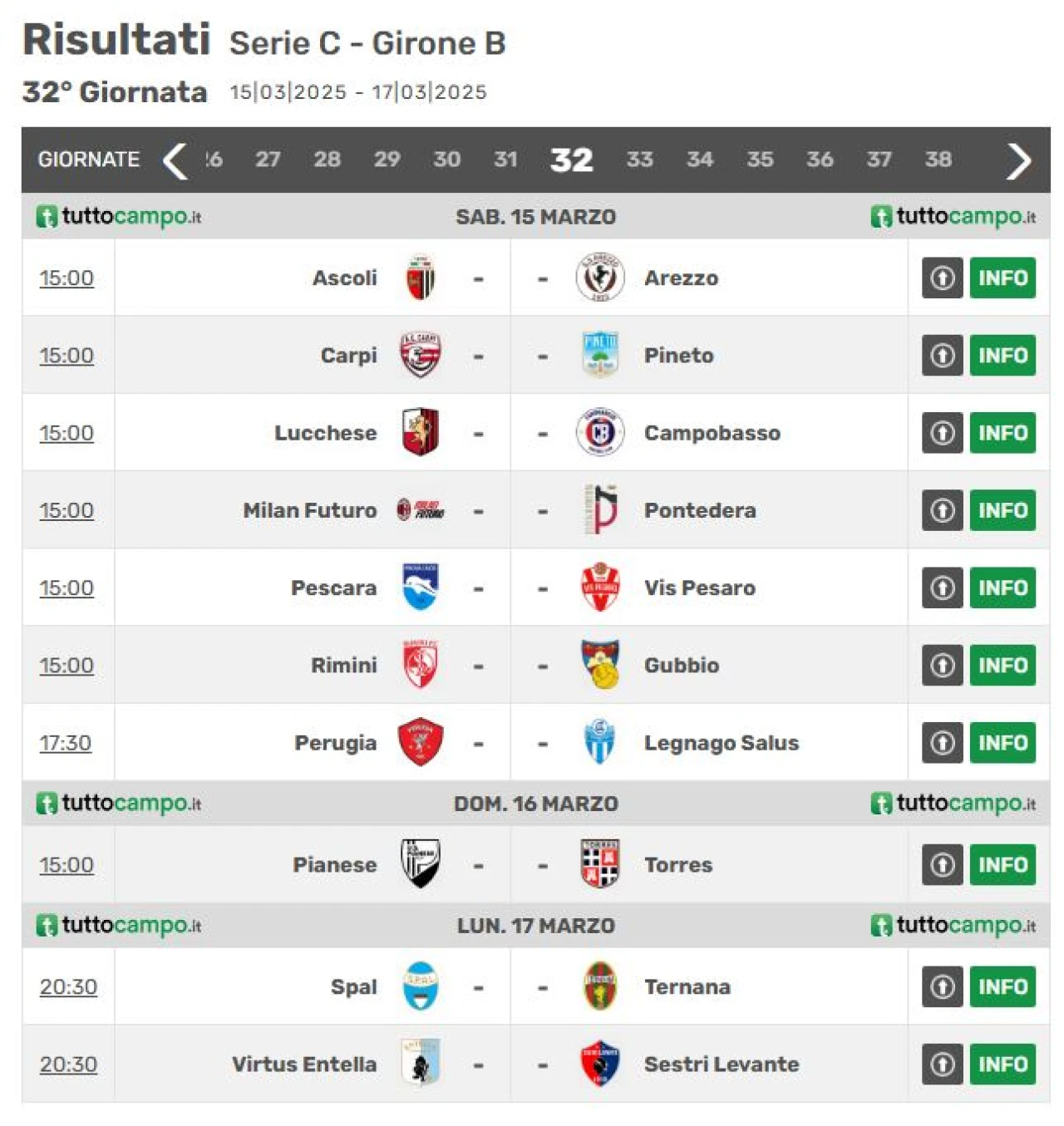Screen dimensions: 1064x1126
Task: Open the Milan Futuro team name
Action: pos(310,510)
